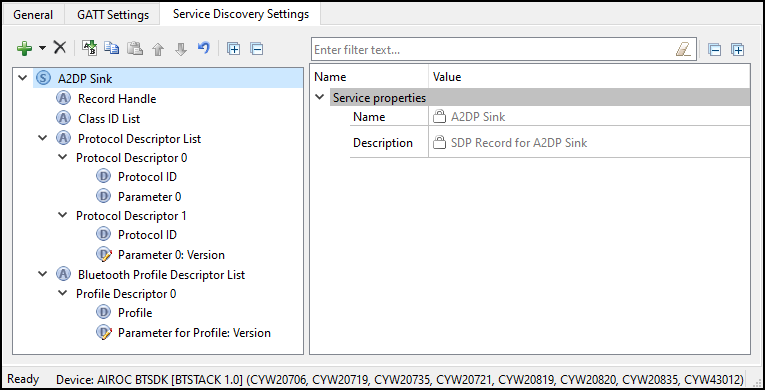Click the Name column header

[330, 77]
